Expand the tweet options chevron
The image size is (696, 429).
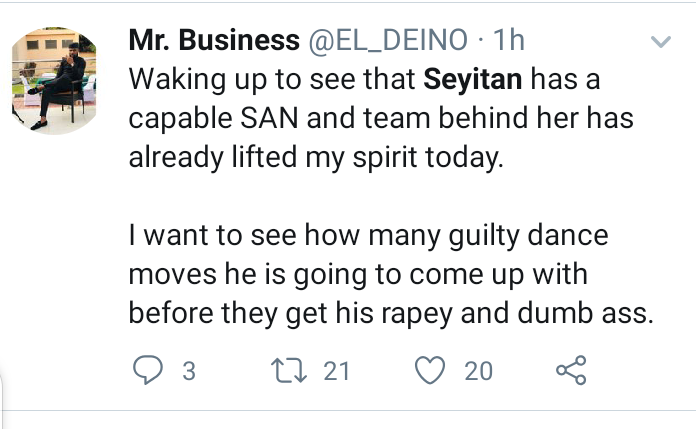[x=661, y=43]
